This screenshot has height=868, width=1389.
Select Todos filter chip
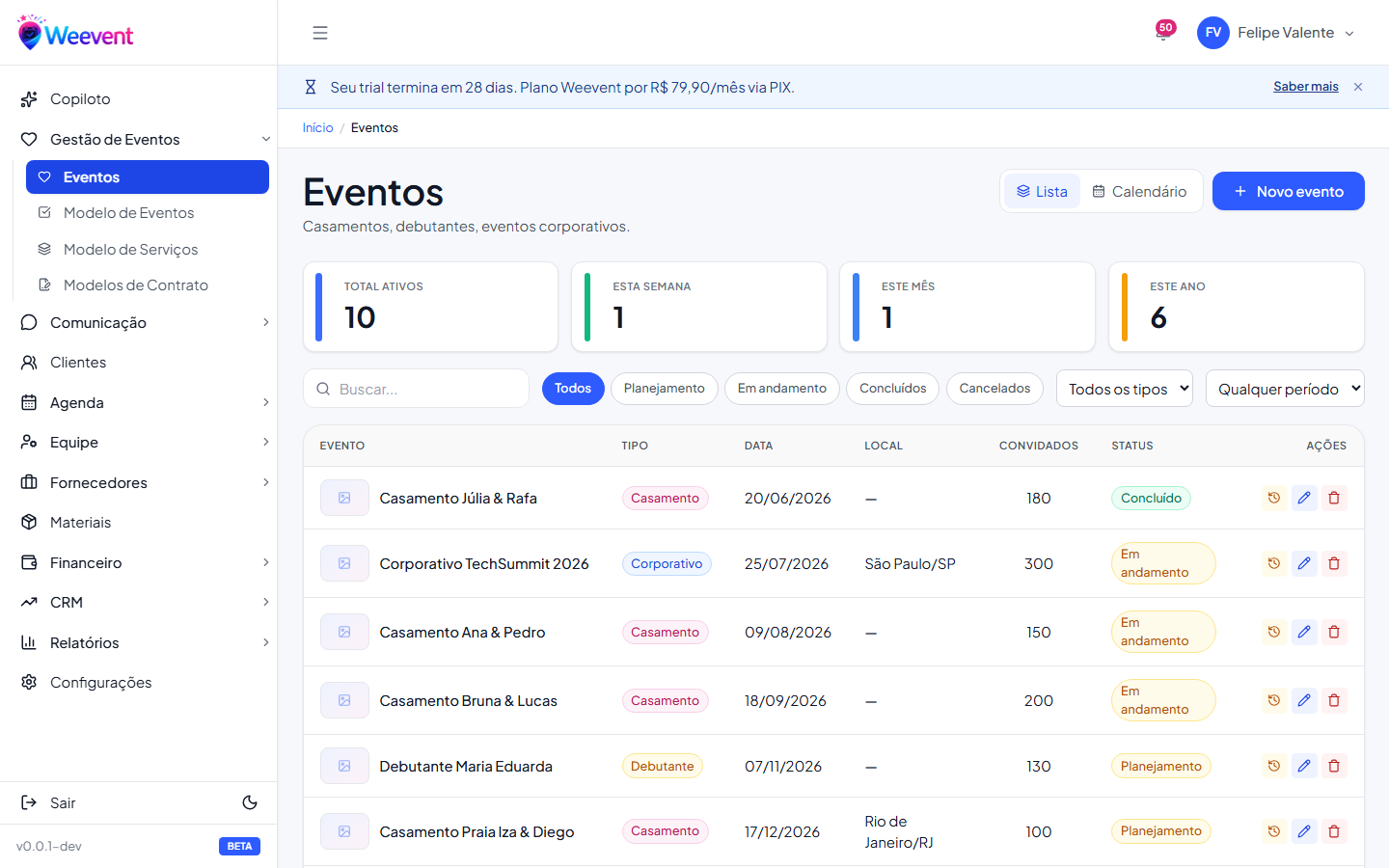coord(573,389)
